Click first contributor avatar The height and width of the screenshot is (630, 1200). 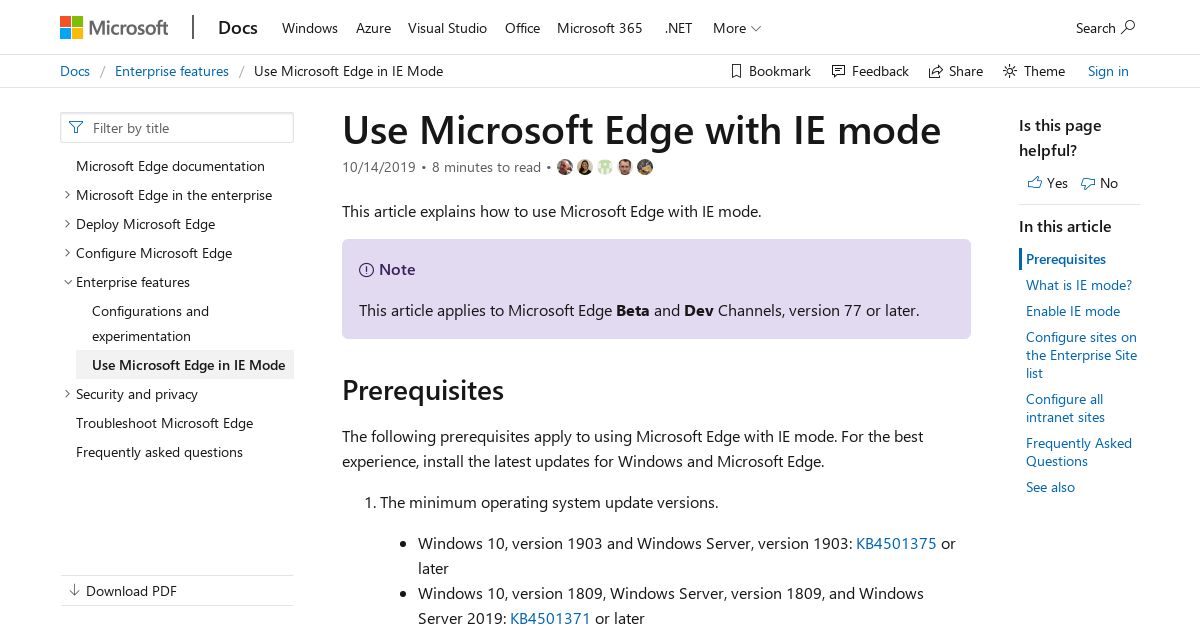point(565,167)
